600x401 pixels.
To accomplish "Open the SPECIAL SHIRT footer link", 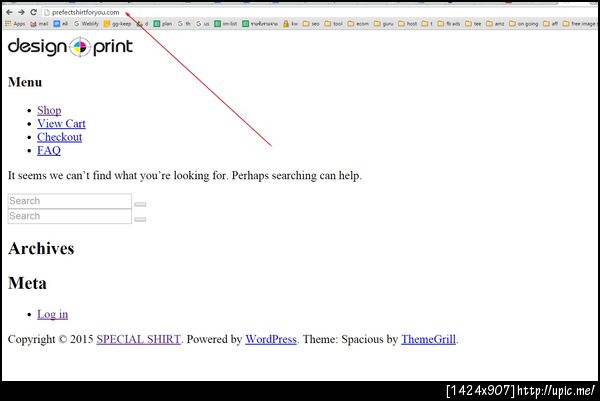I will (138, 339).
